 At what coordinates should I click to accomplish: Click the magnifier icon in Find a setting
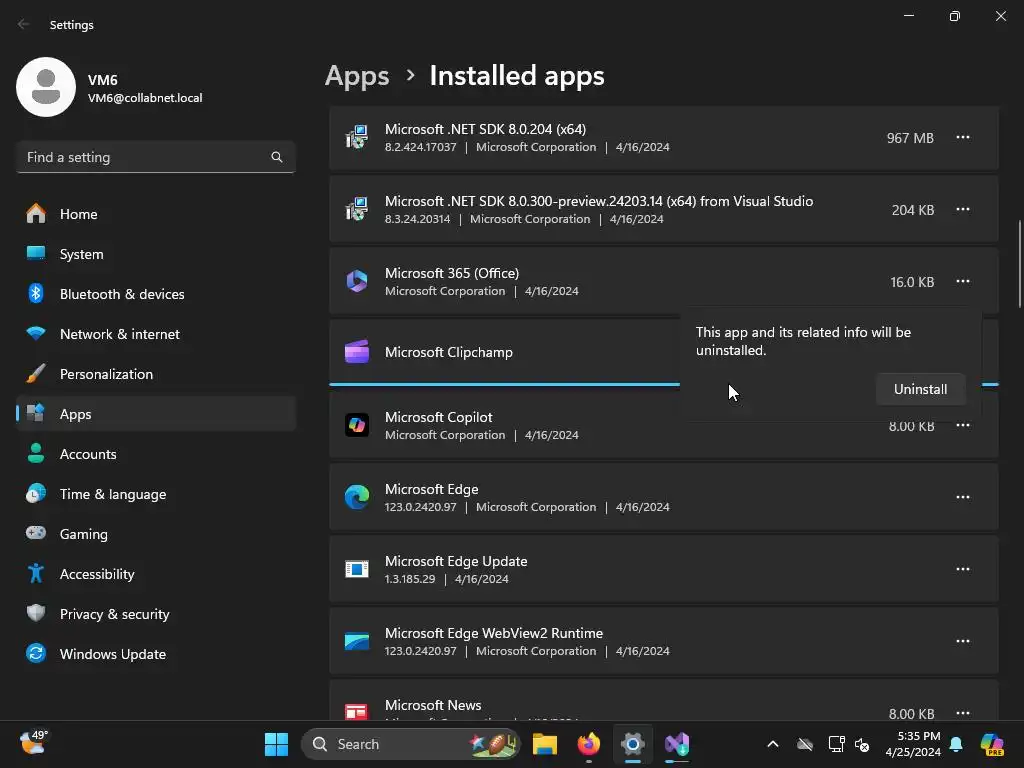click(x=277, y=157)
